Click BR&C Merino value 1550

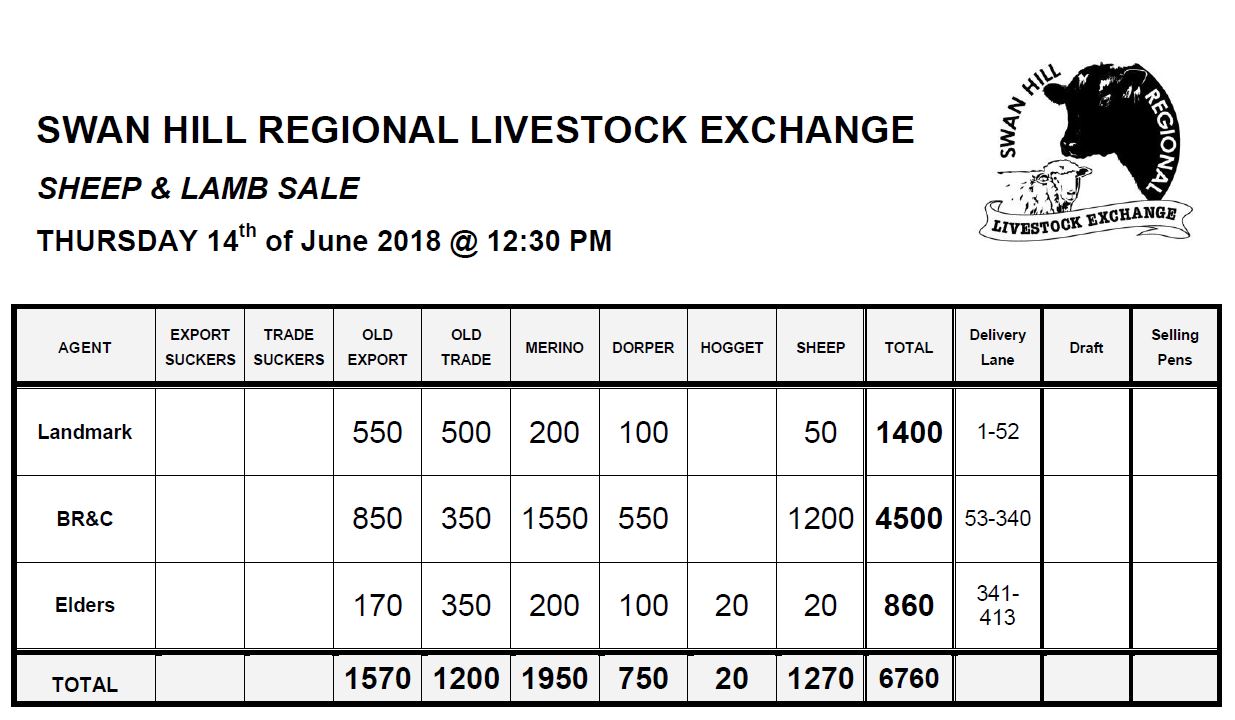[x=554, y=519]
